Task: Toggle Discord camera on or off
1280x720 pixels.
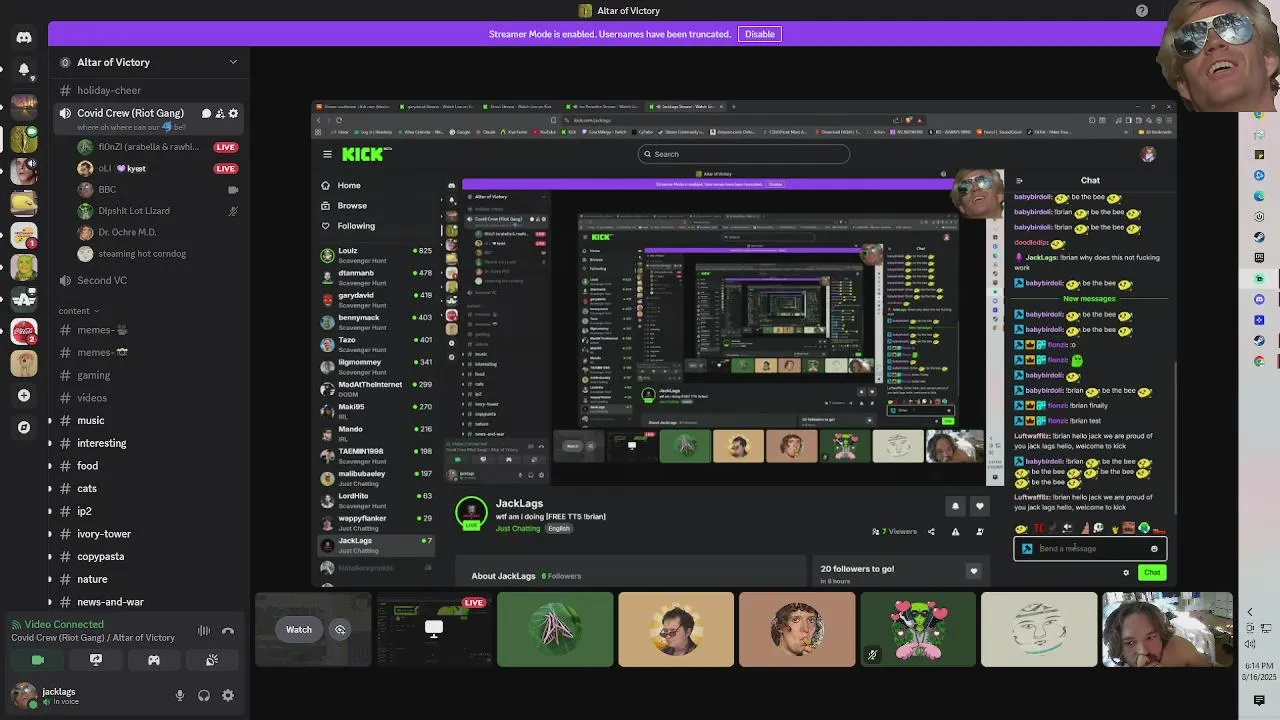Action: click(38, 660)
